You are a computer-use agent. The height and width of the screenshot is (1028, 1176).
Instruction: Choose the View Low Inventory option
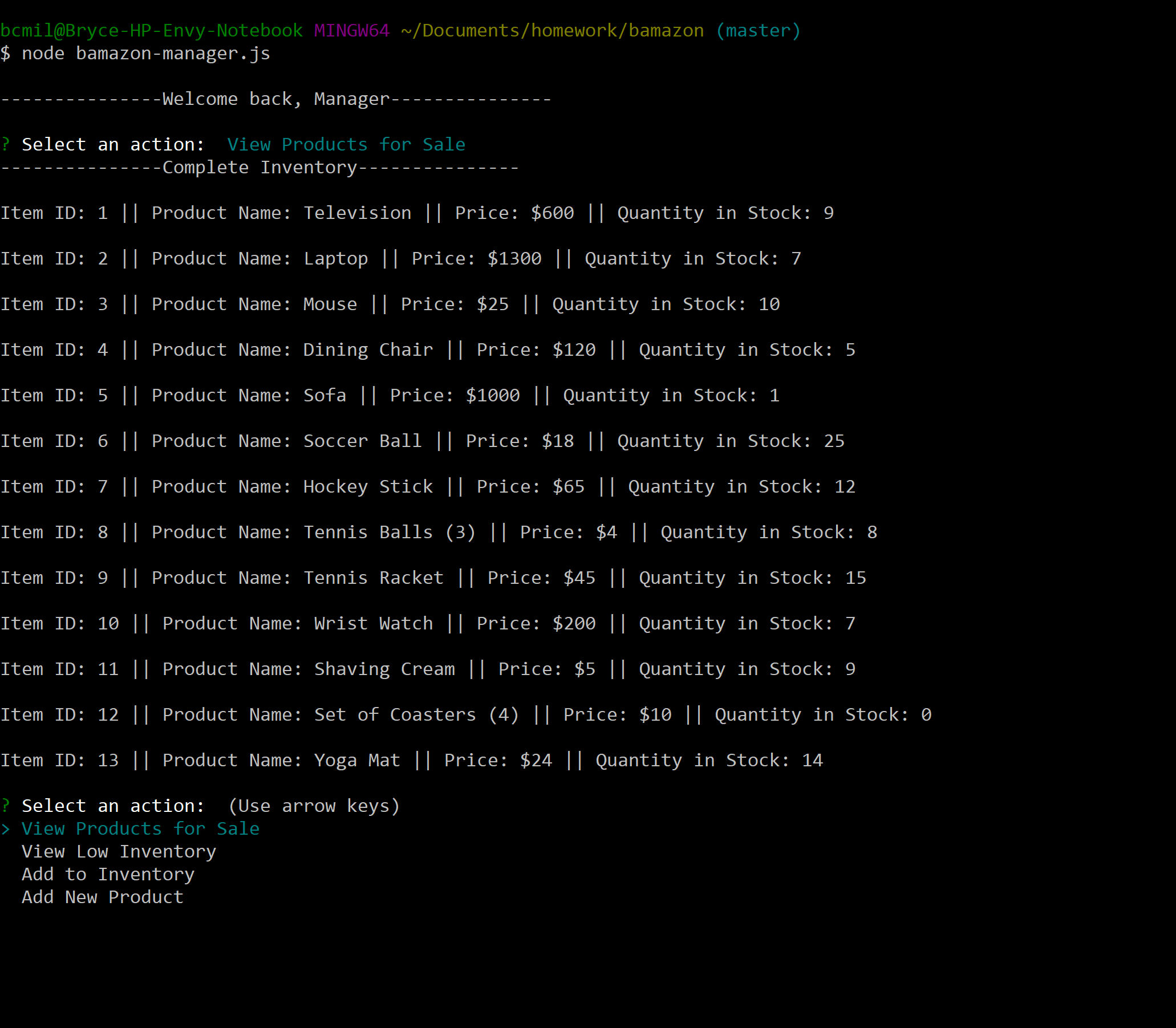point(119,851)
